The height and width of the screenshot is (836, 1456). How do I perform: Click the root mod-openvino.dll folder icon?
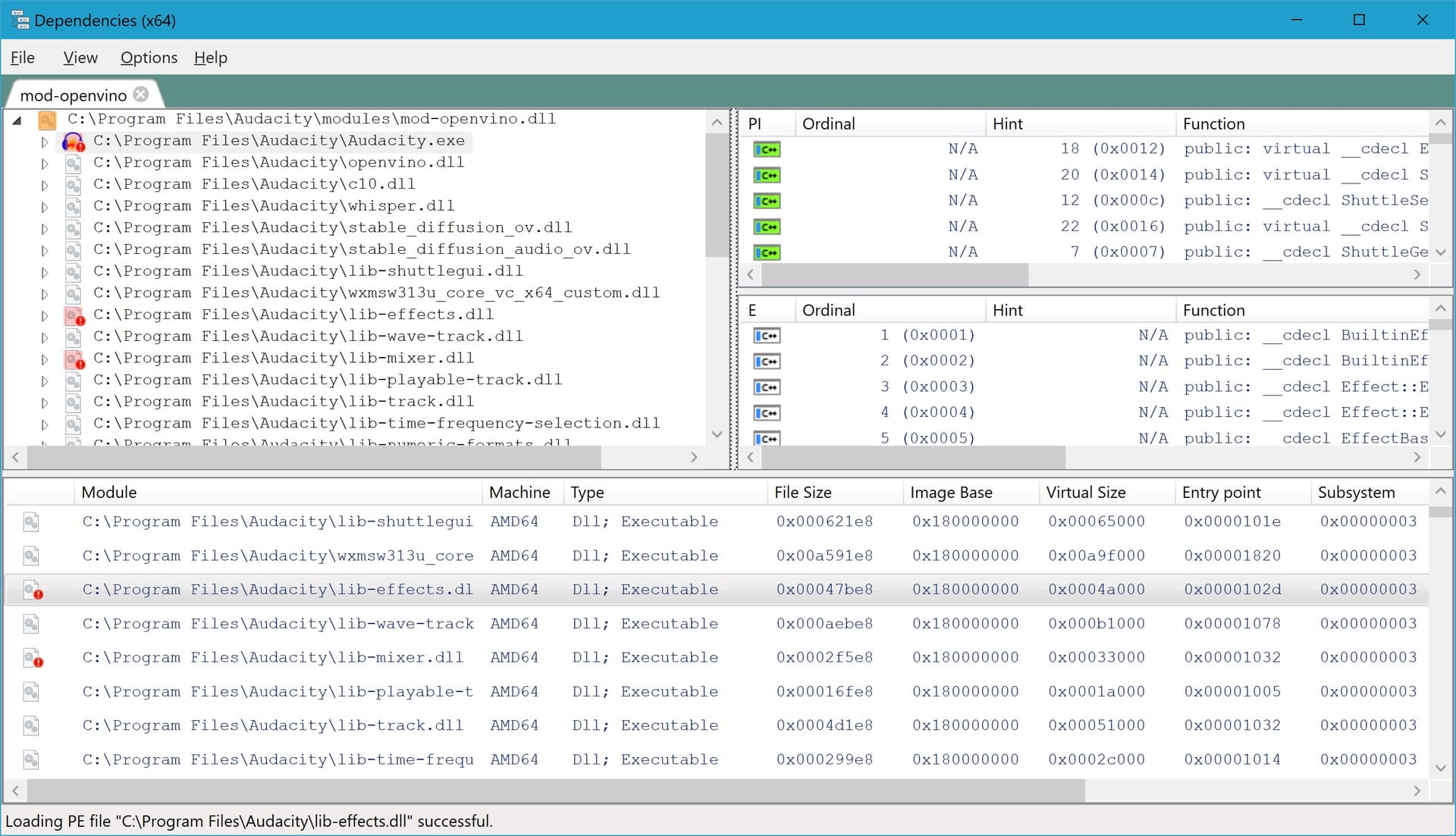[47, 120]
